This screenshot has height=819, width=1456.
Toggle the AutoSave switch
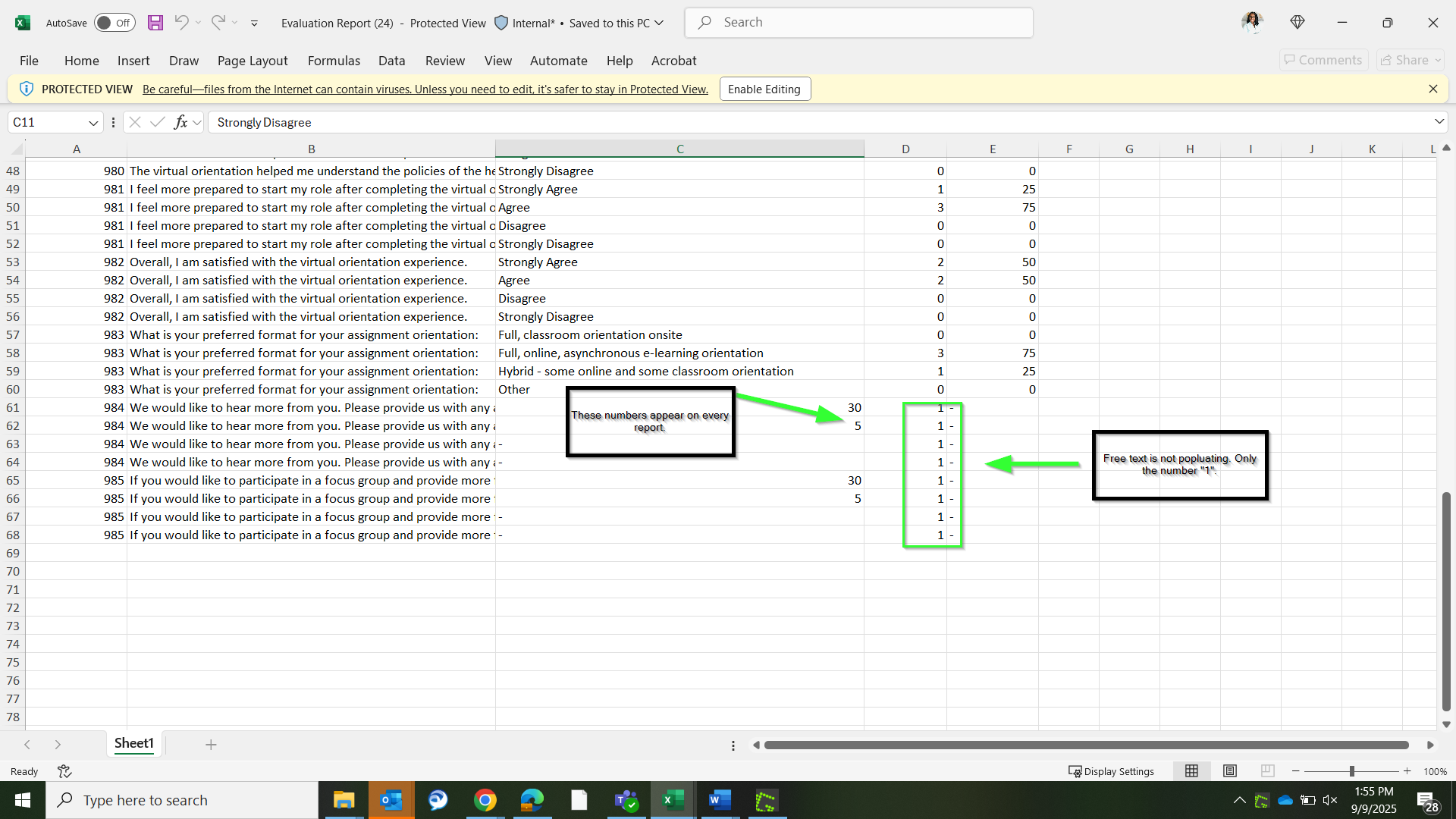click(x=115, y=23)
